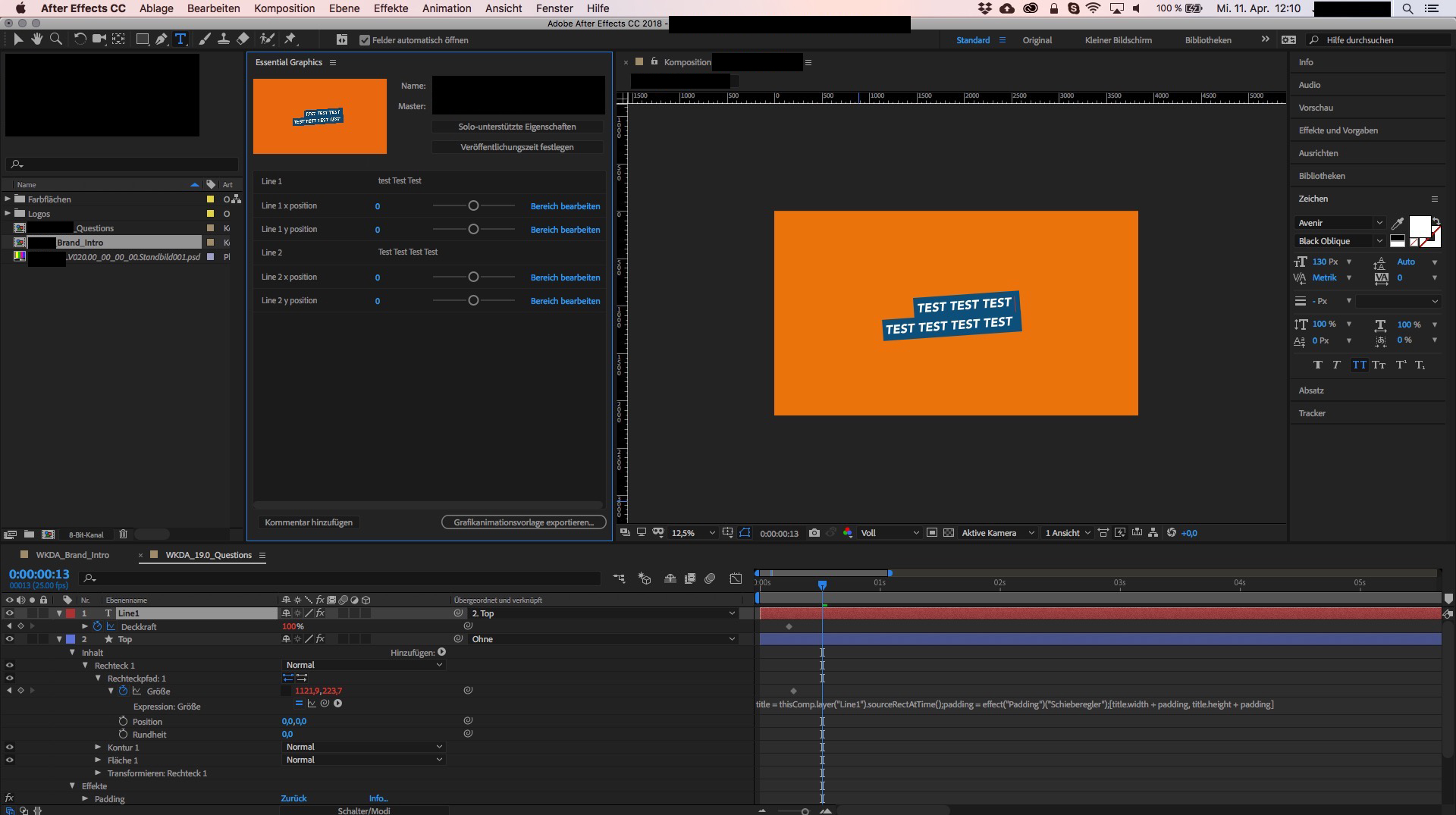Open the Avenir font family dropdown

pyautogui.click(x=1380, y=222)
